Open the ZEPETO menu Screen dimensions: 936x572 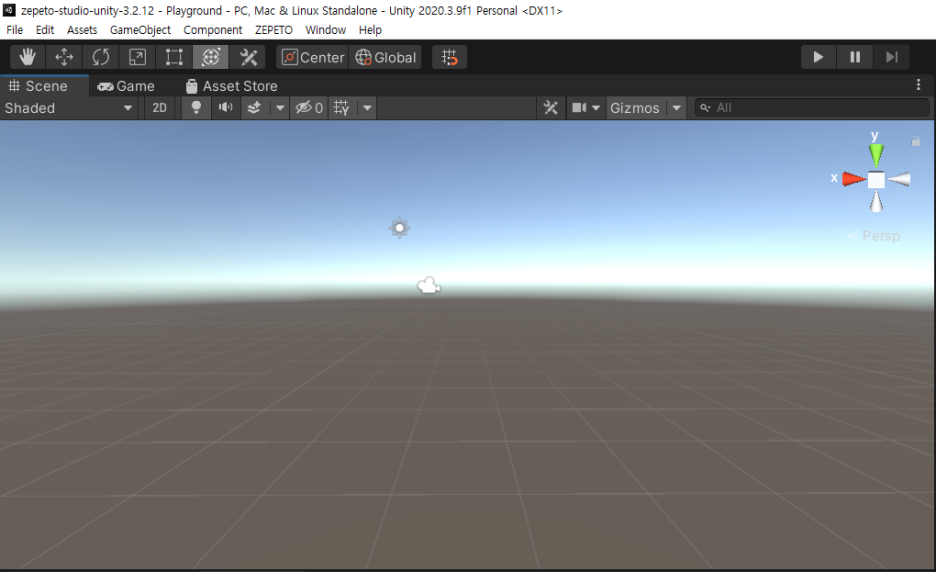(273, 30)
